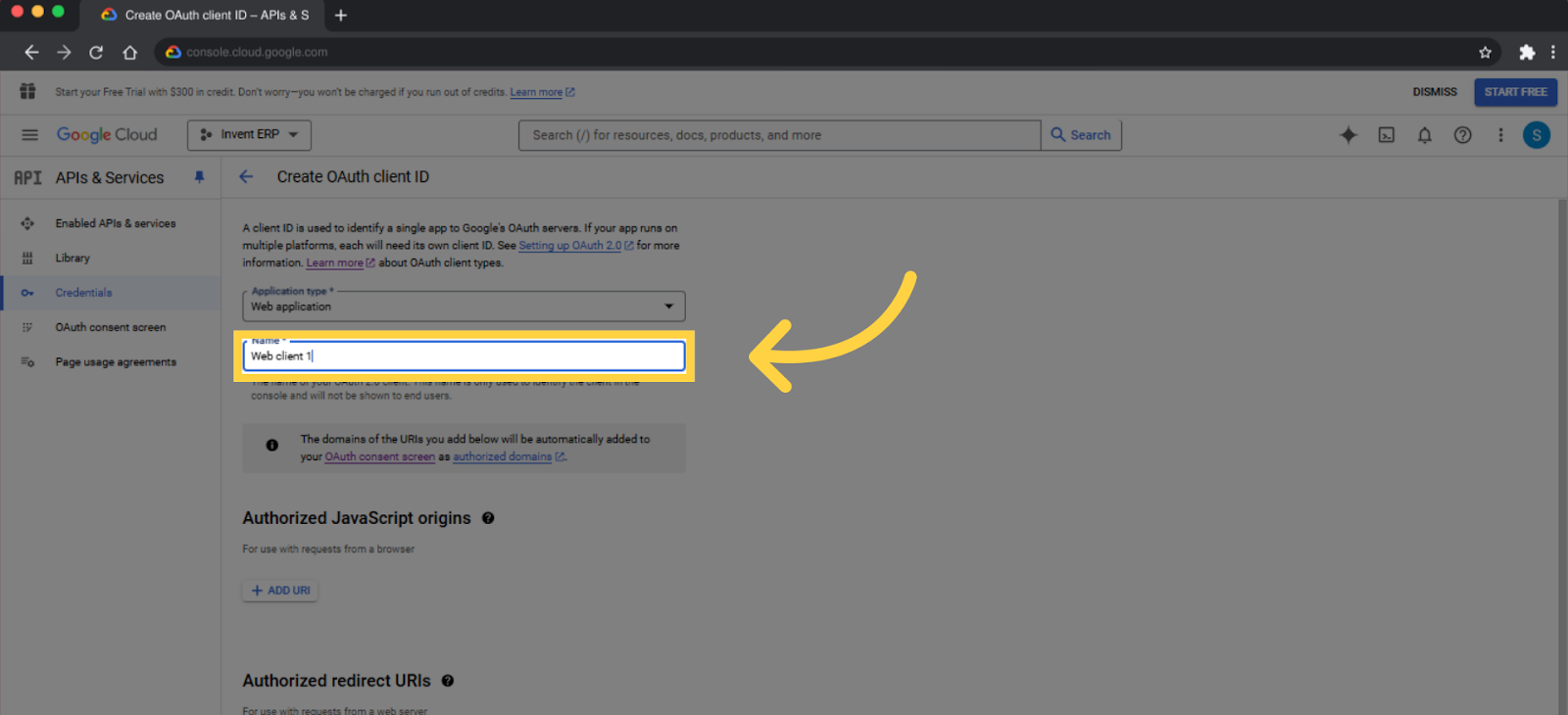Dismiss the free trial banner
The width and height of the screenshot is (1568, 715).
tap(1435, 92)
